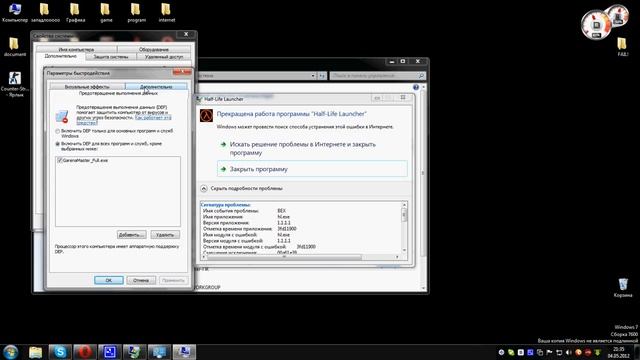Open Windows Explorer from the taskbar
The height and width of the screenshot is (360, 640).
pos(36,352)
